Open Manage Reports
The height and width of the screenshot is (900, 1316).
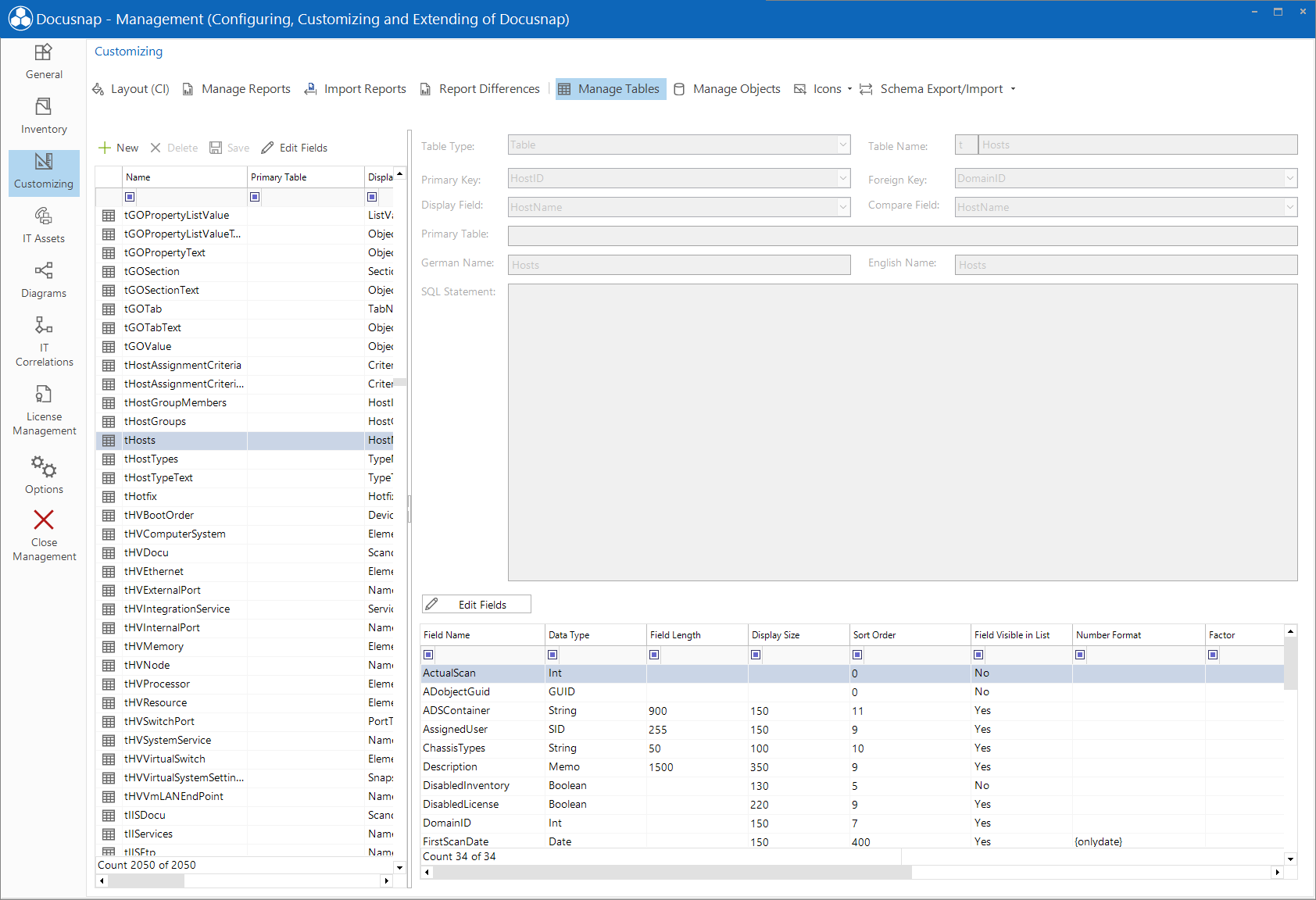(x=237, y=89)
